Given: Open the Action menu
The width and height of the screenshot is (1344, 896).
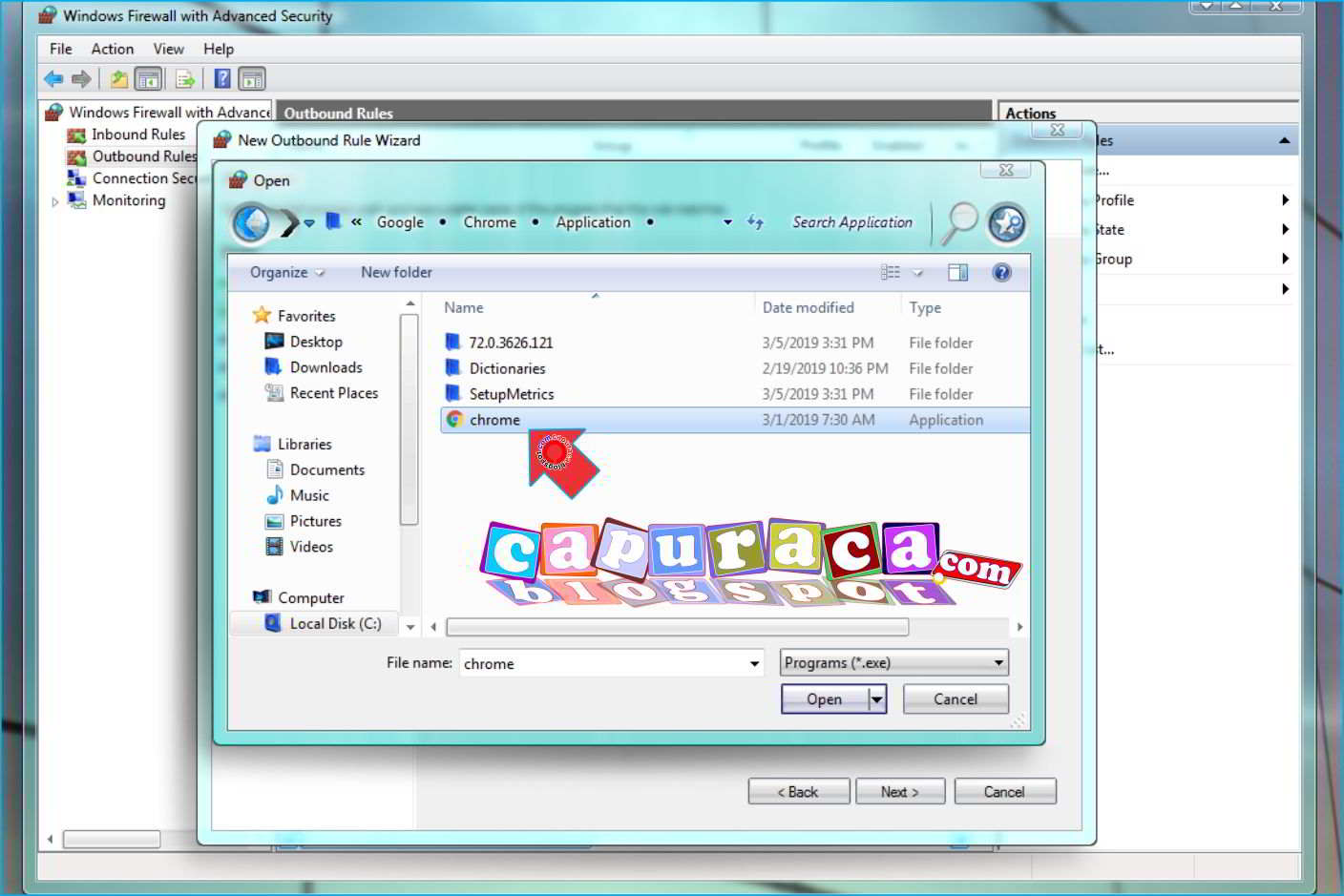Looking at the screenshot, I should pos(113,49).
